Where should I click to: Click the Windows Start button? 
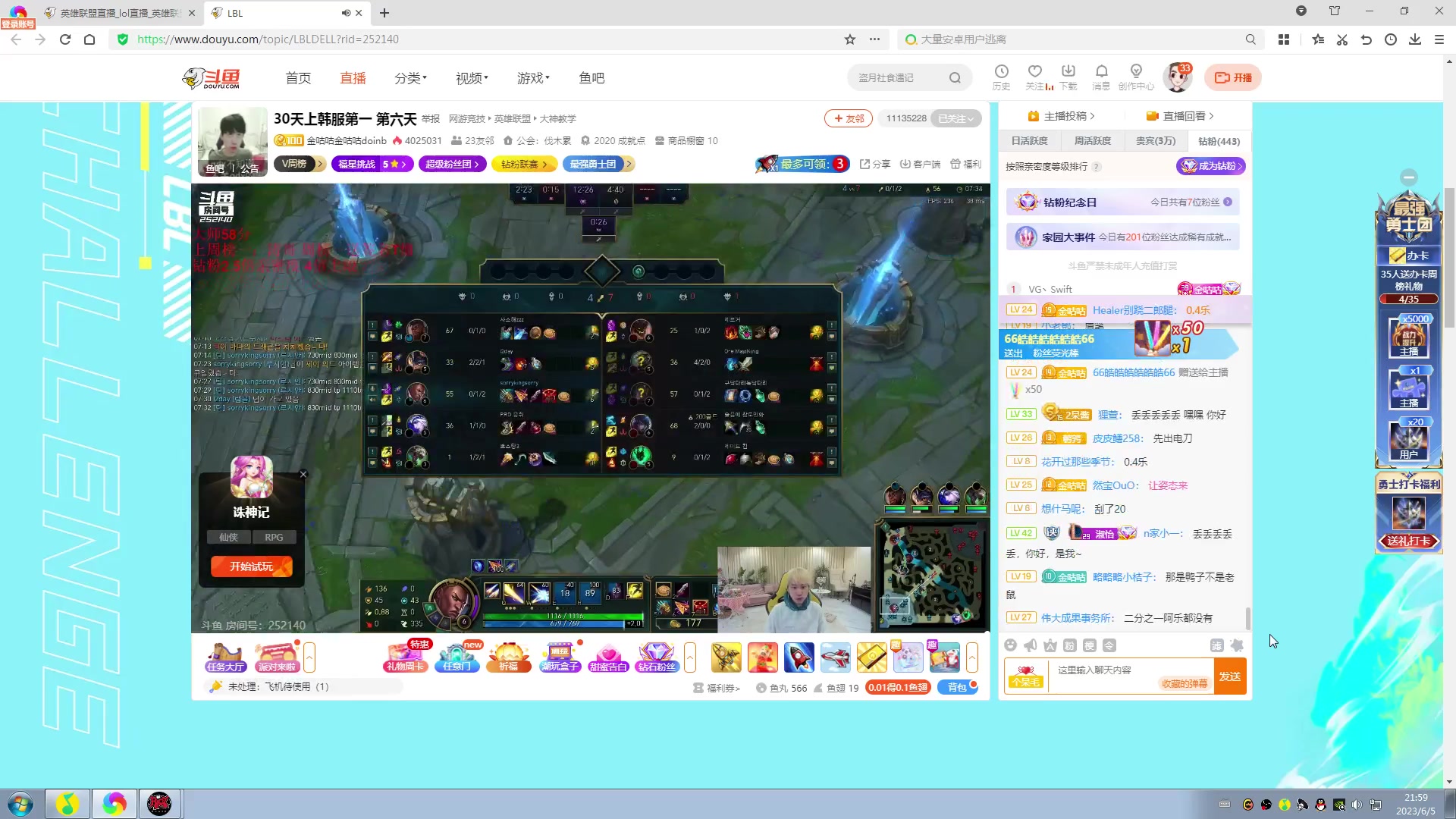click(x=20, y=804)
